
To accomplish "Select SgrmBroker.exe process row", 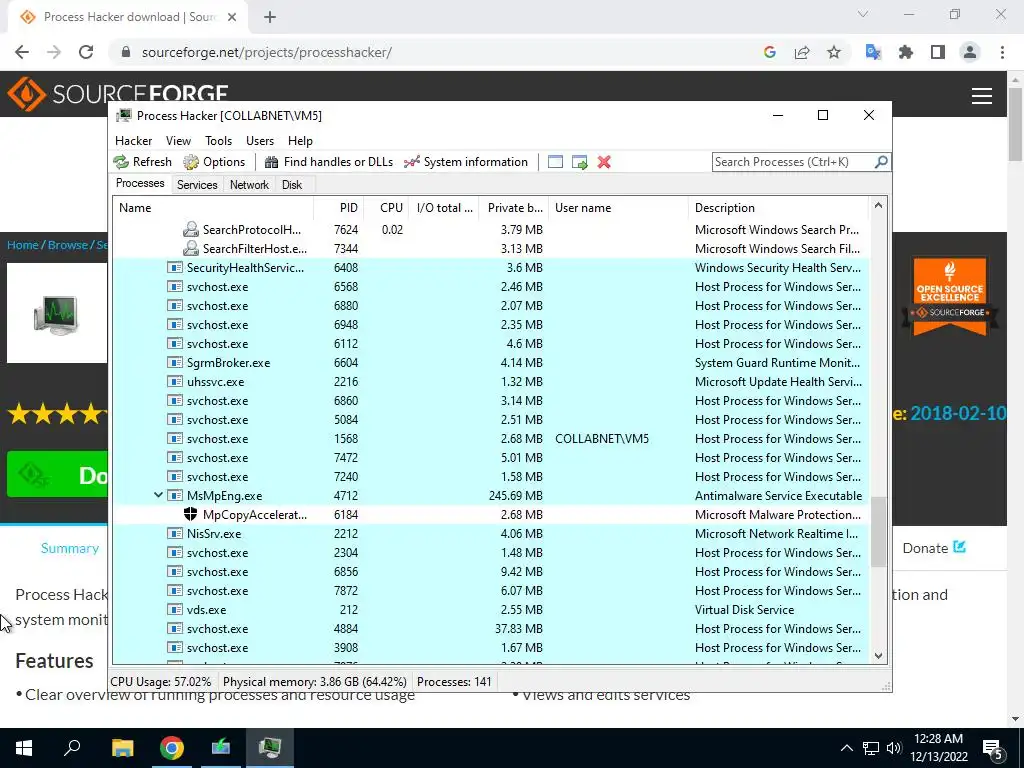I will [490, 362].
